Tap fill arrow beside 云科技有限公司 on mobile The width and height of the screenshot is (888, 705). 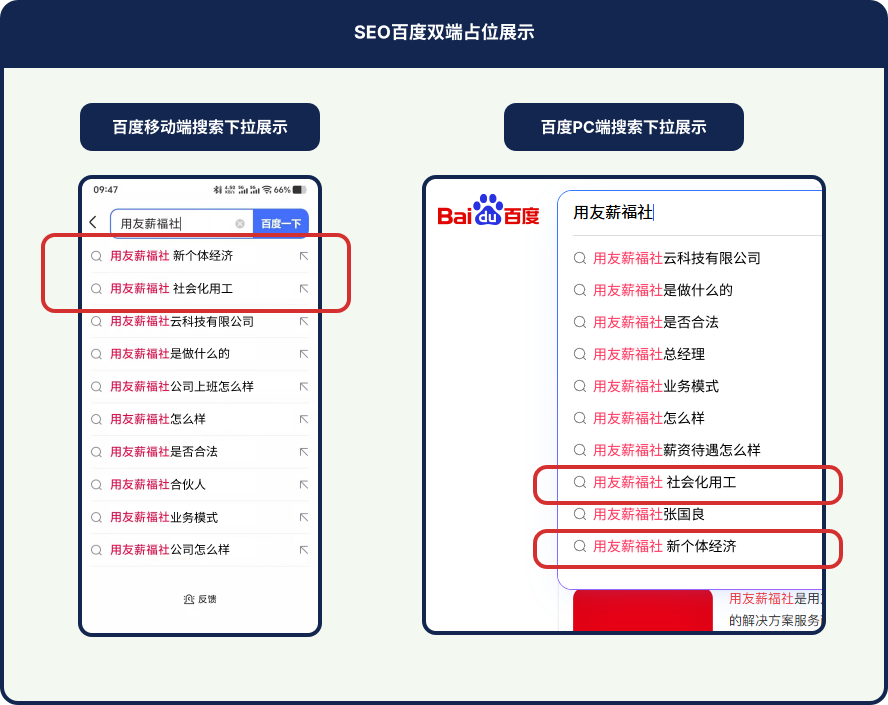click(x=304, y=322)
